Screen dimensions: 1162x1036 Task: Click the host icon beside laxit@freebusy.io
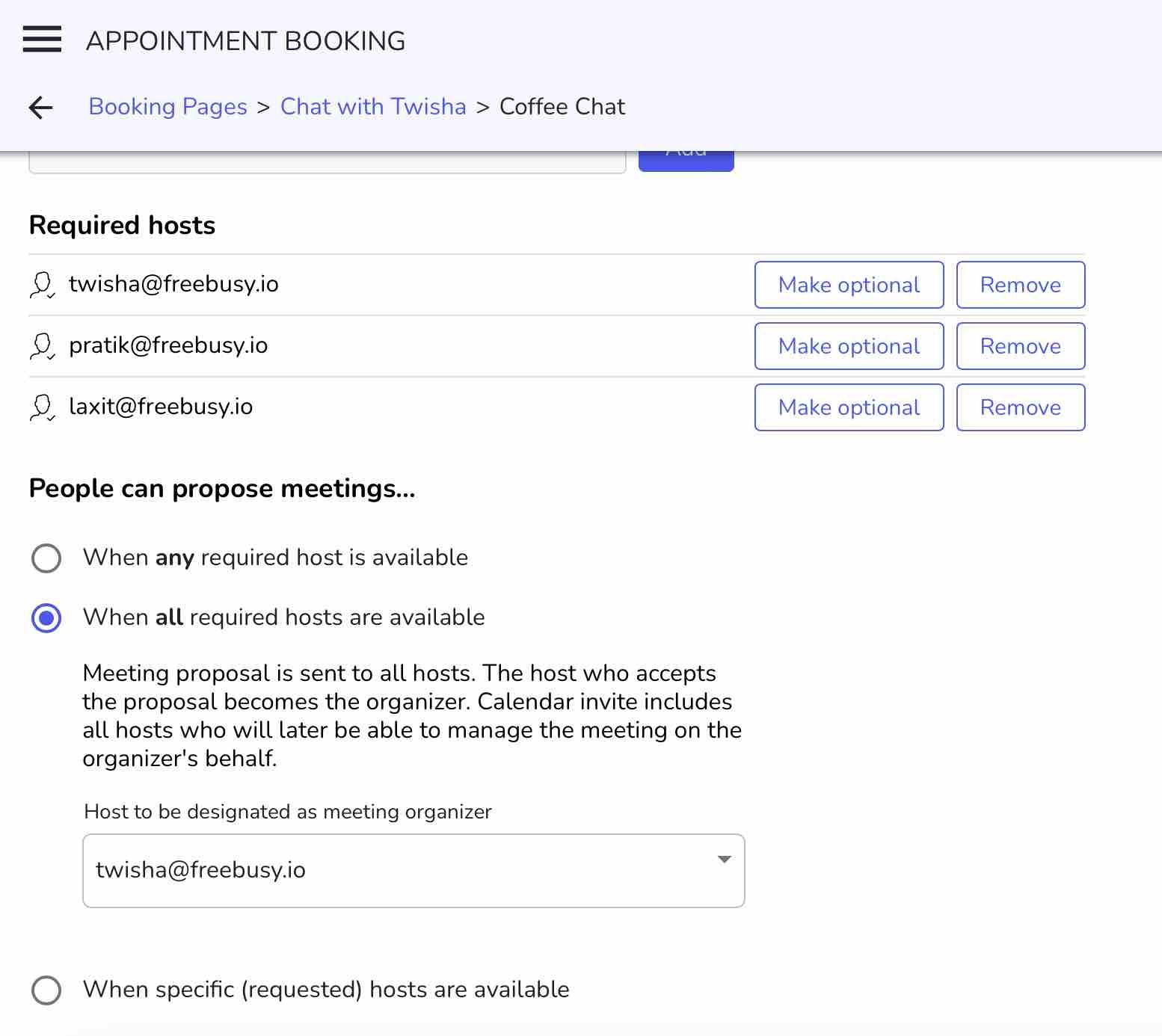42,407
